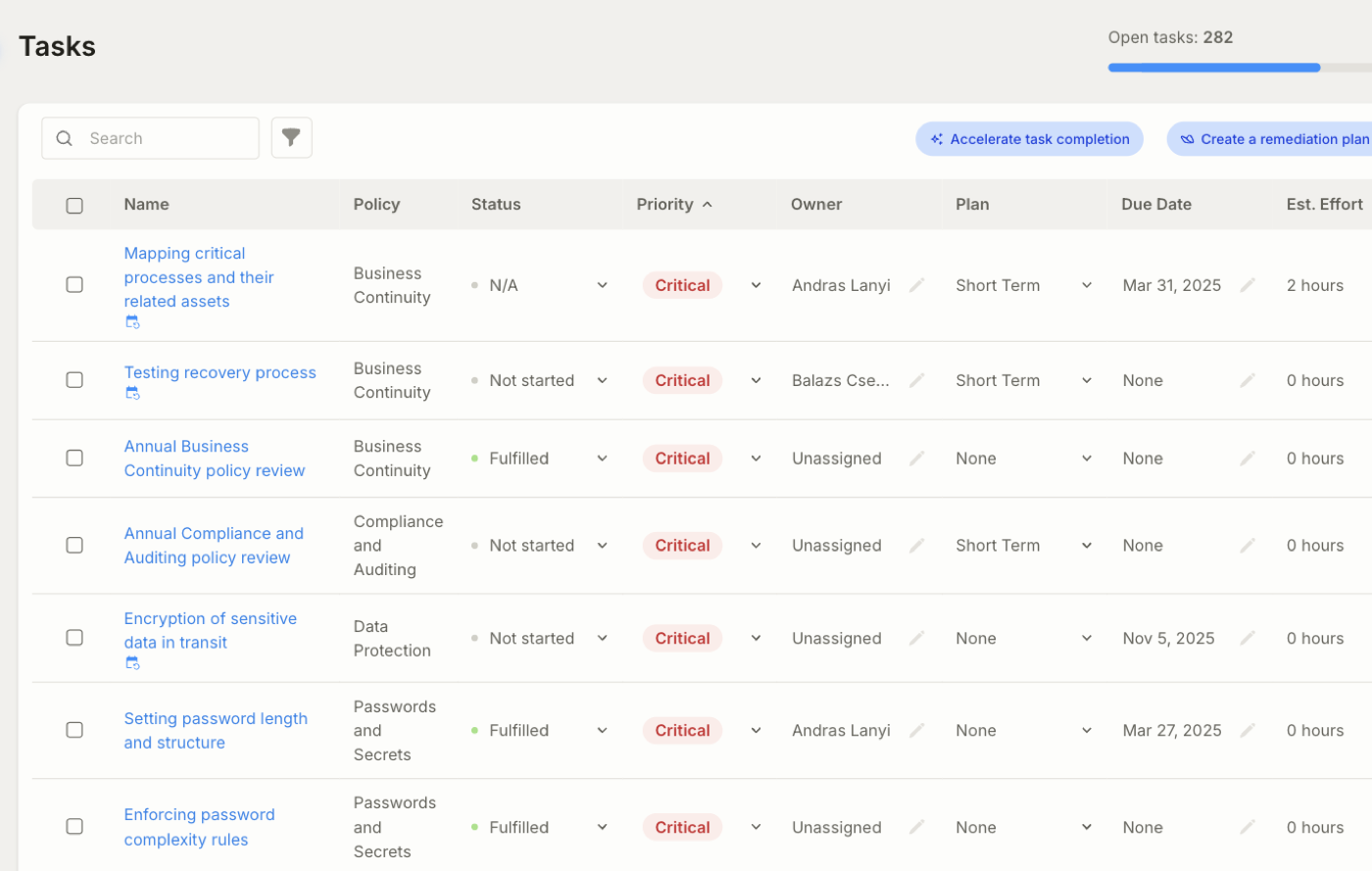Check the Testing recovery process row

(74, 379)
